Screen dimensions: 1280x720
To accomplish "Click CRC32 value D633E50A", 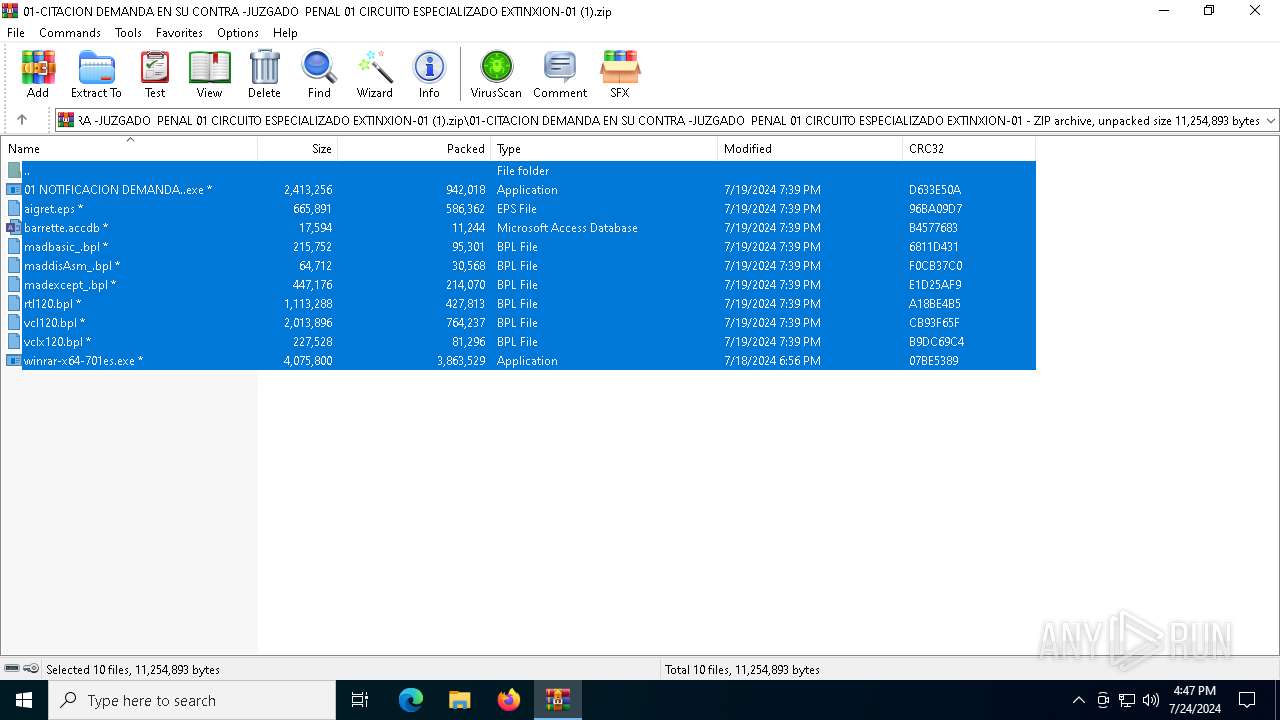I will tap(935, 190).
